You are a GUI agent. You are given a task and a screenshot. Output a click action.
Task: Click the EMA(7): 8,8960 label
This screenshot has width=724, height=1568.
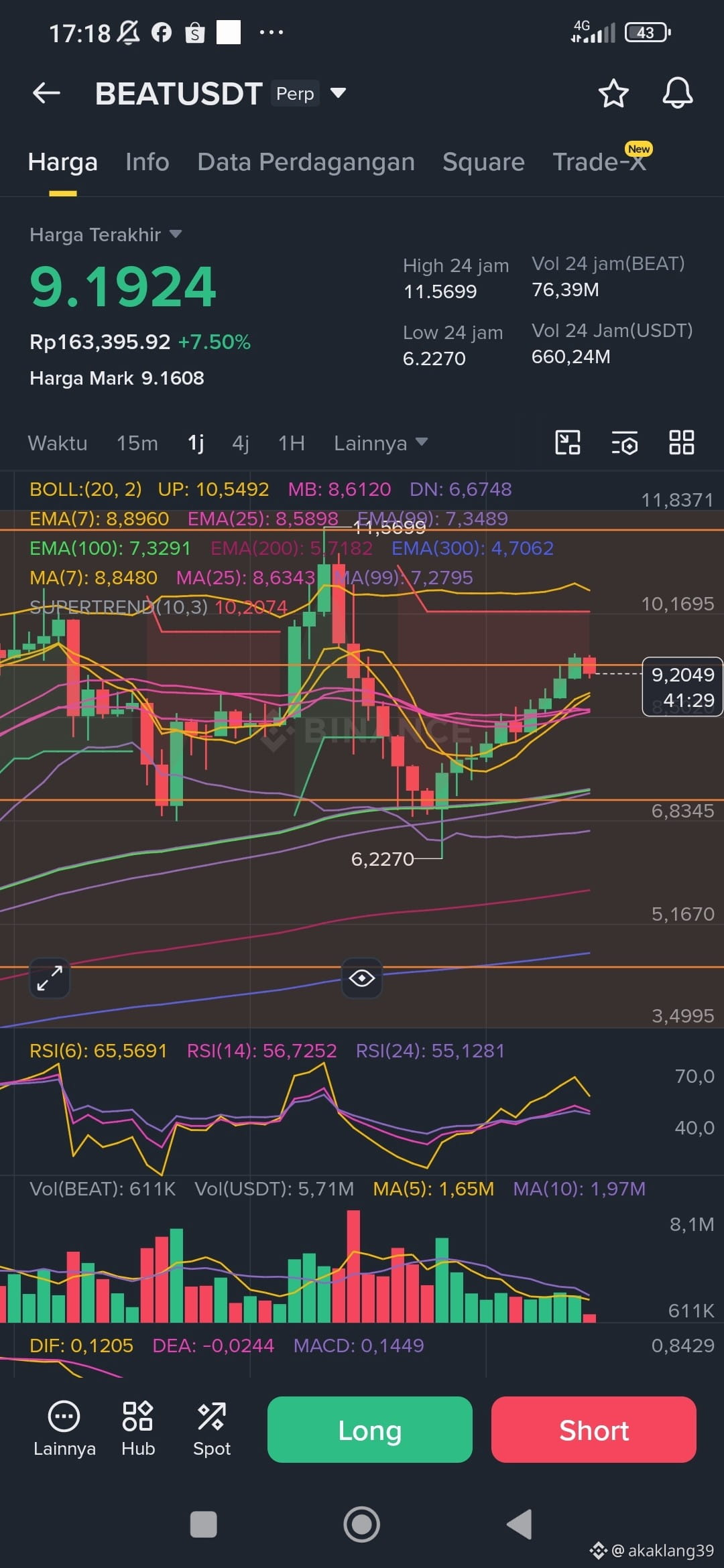click(99, 519)
